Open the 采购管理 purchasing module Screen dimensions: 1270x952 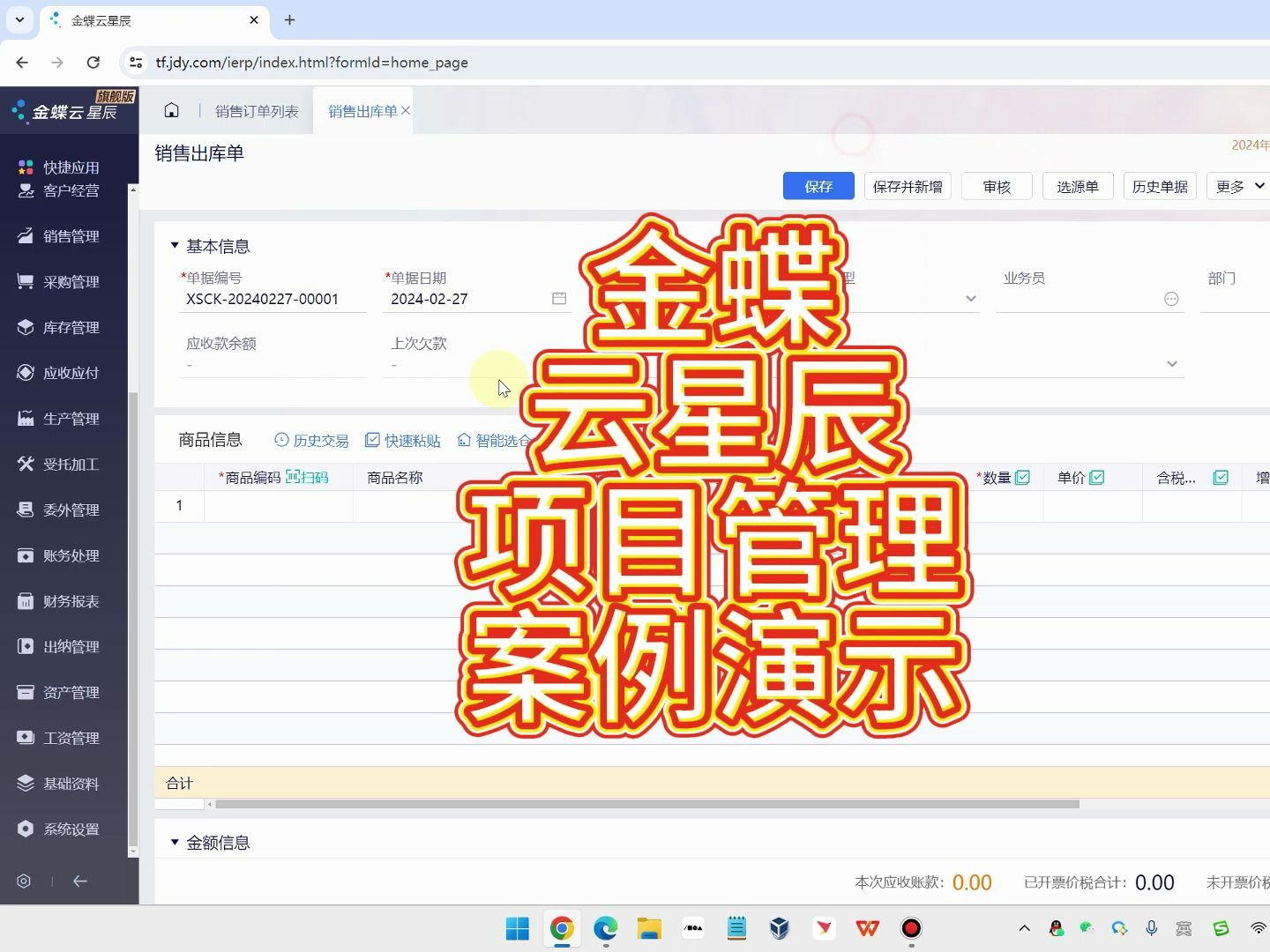point(60,282)
